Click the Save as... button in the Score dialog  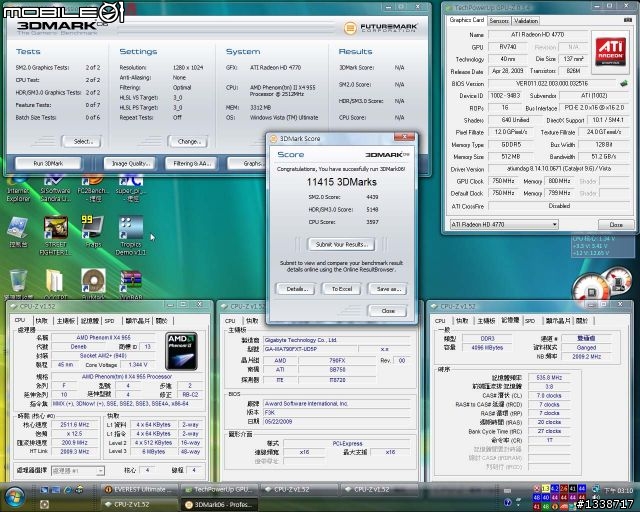[388, 289]
